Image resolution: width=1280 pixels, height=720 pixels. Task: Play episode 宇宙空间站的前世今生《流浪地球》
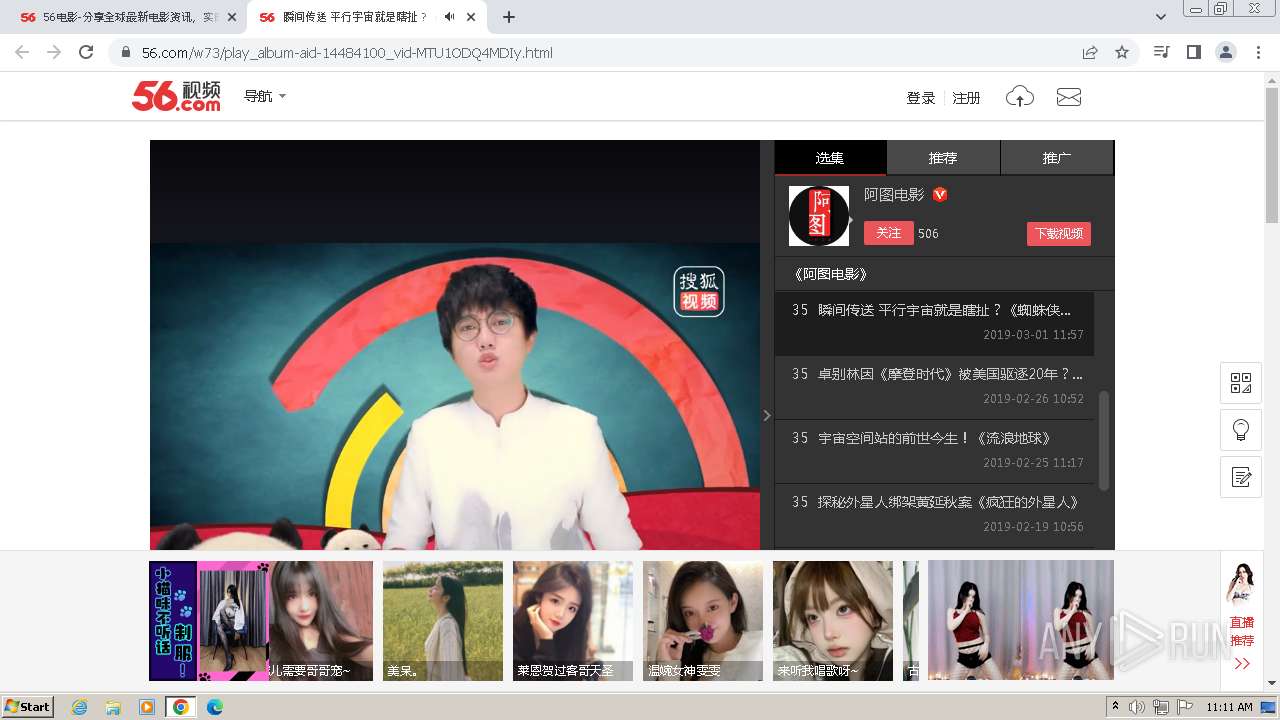pyautogui.click(x=934, y=451)
